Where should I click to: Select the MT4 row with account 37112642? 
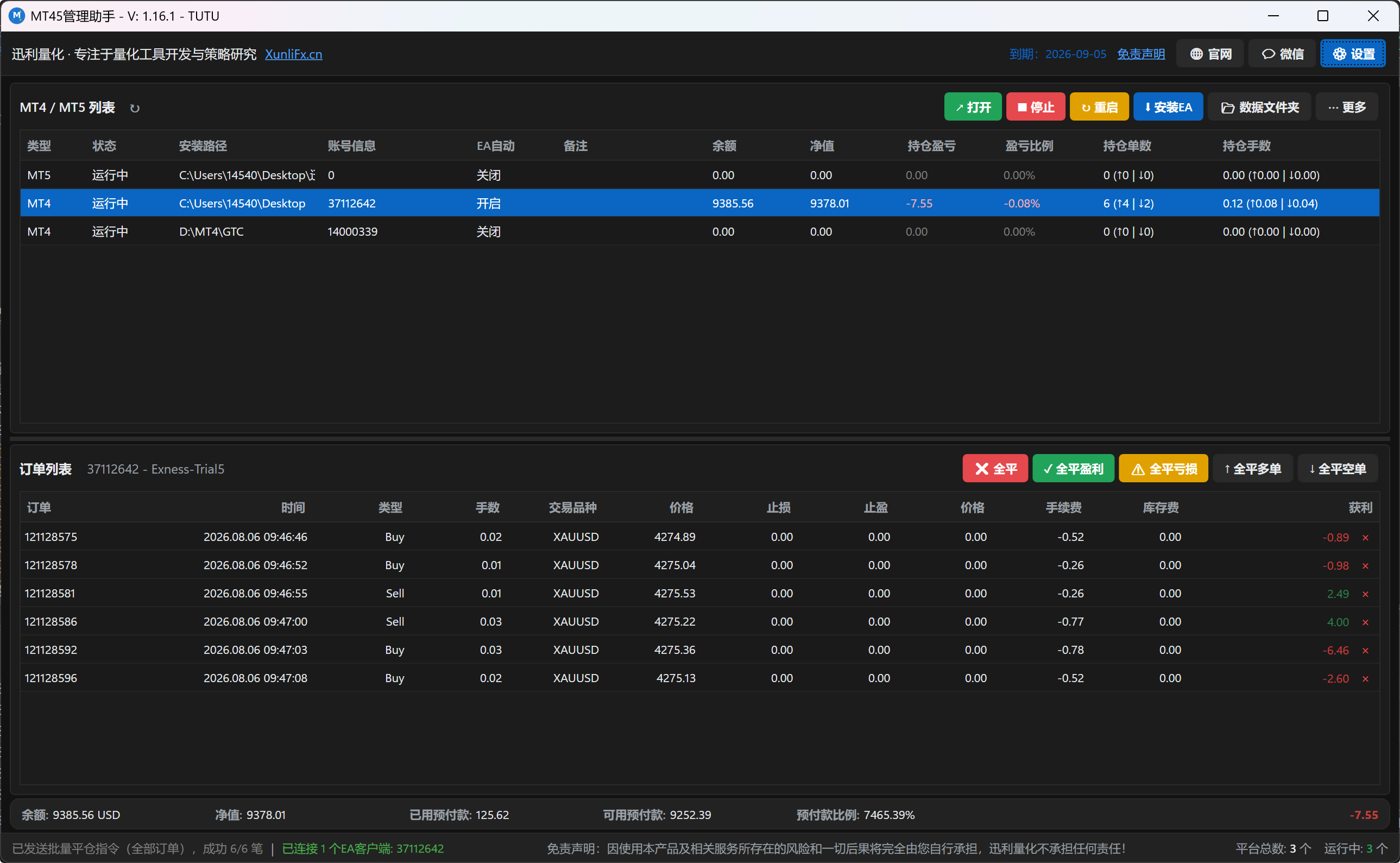pyautogui.click(x=699, y=203)
